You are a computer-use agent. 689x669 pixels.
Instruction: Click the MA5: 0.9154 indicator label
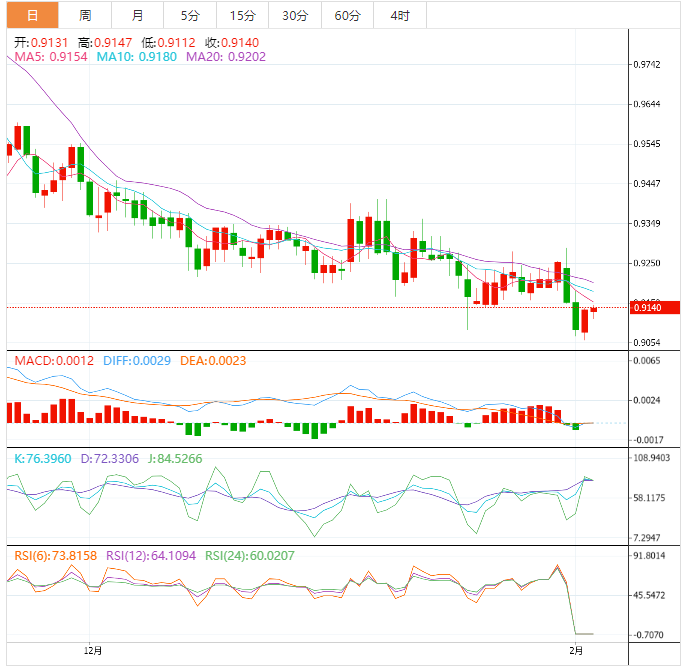51,58
